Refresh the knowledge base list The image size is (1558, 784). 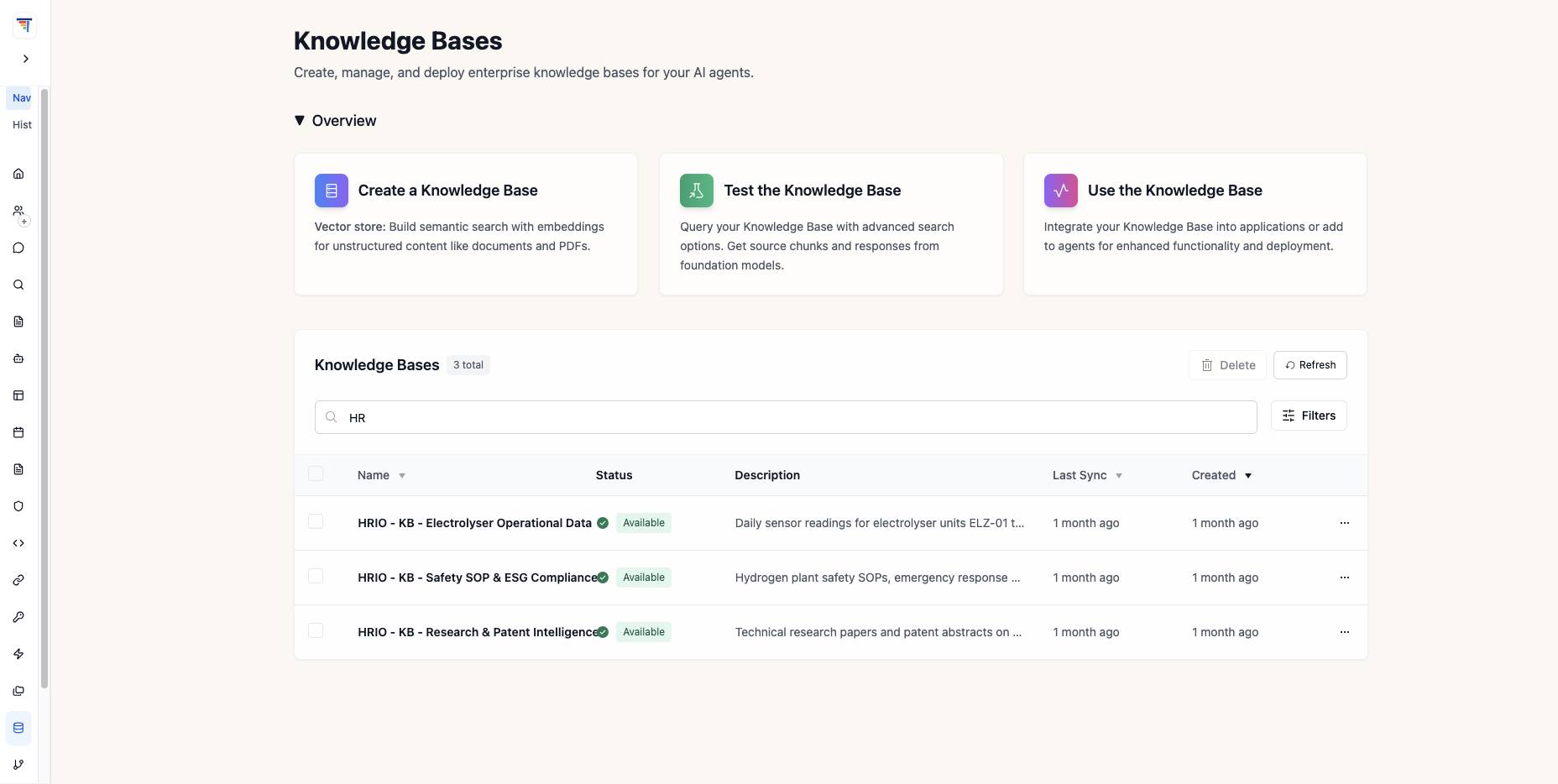click(1310, 365)
